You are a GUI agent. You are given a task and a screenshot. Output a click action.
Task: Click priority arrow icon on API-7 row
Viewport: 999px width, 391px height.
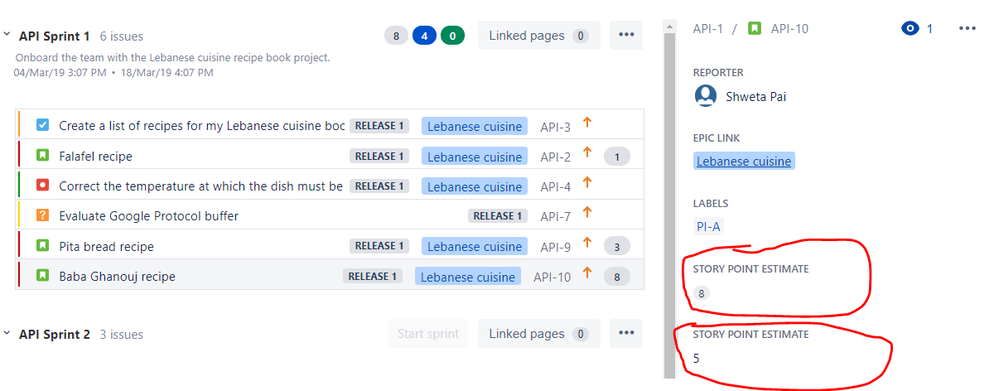coord(587,213)
